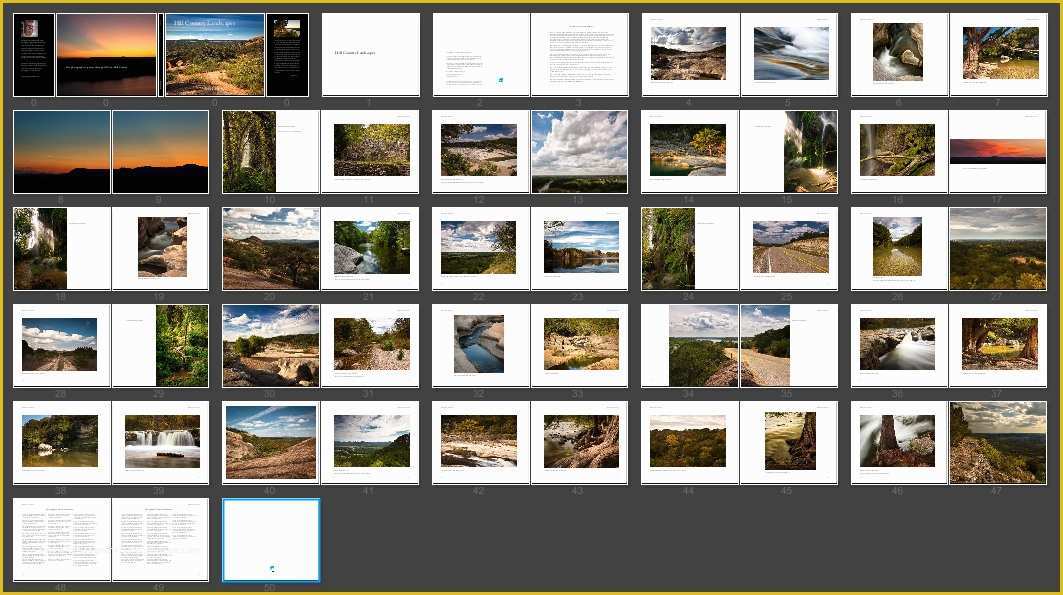Click the blue placeholder icon on blank page 50

click(x=272, y=568)
